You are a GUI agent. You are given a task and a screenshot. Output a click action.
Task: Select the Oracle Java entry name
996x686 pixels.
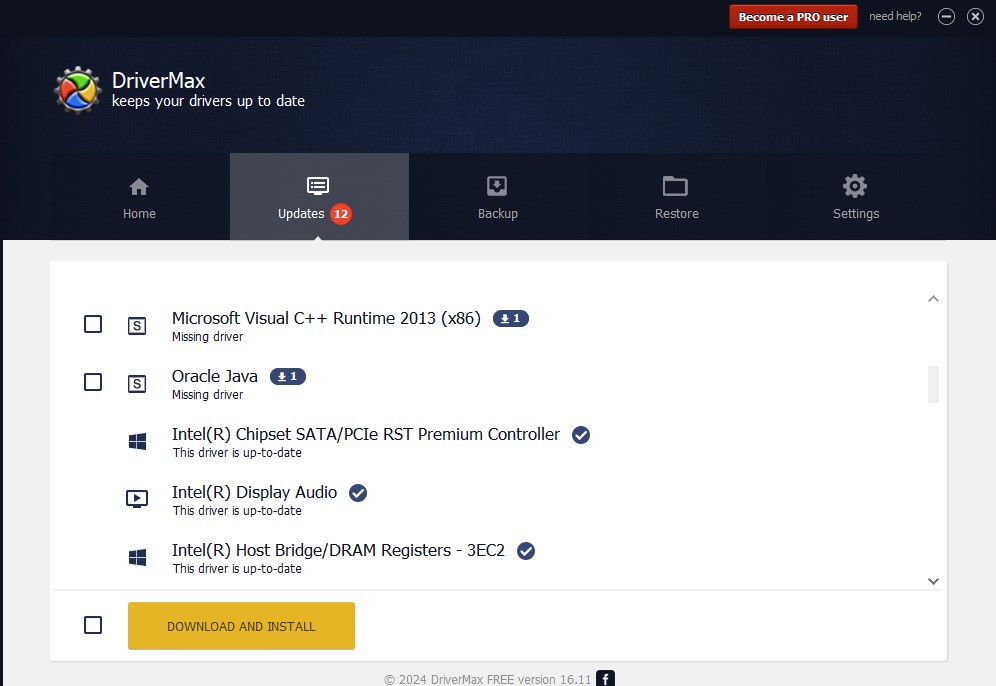coord(215,376)
